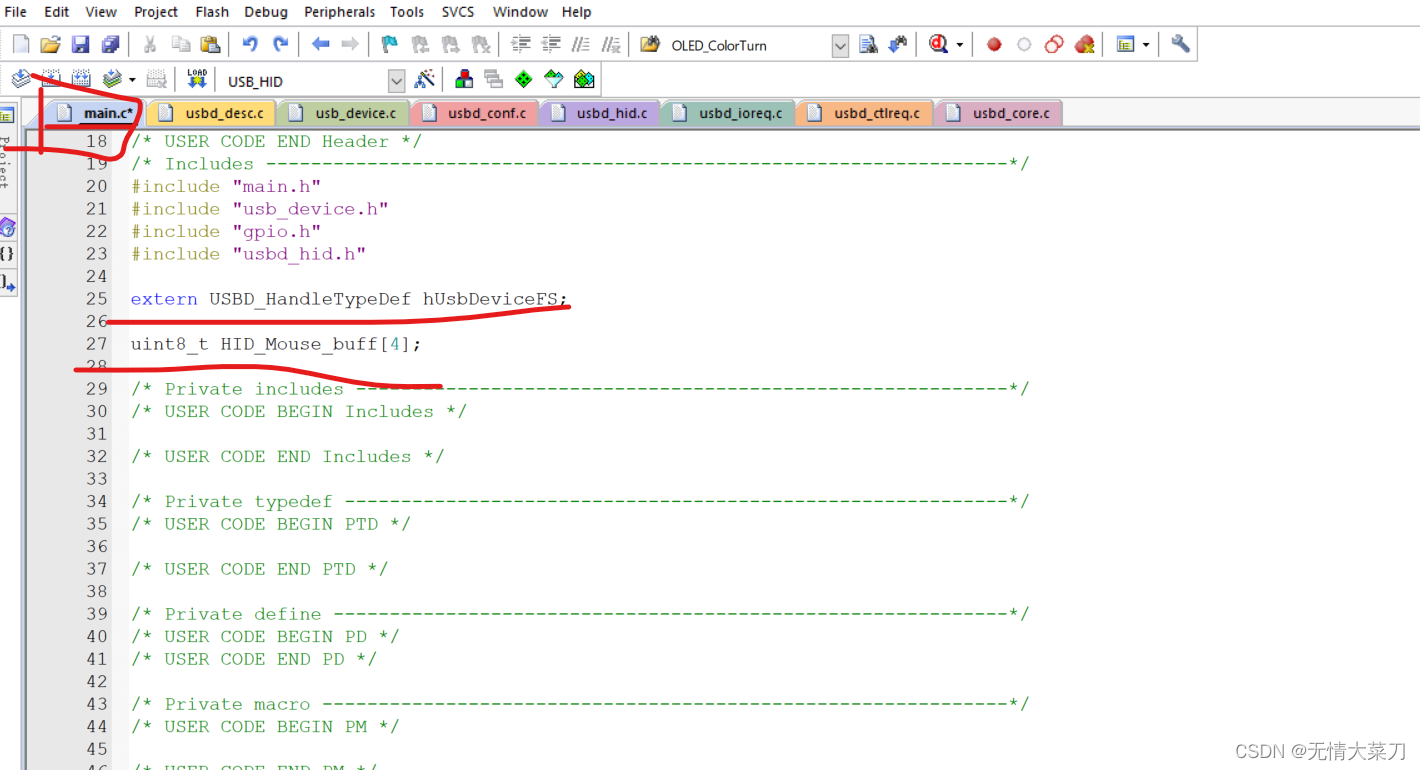1420x770 pixels.
Task: Launch the Pack Installer
Action: [x=584, y=79]
